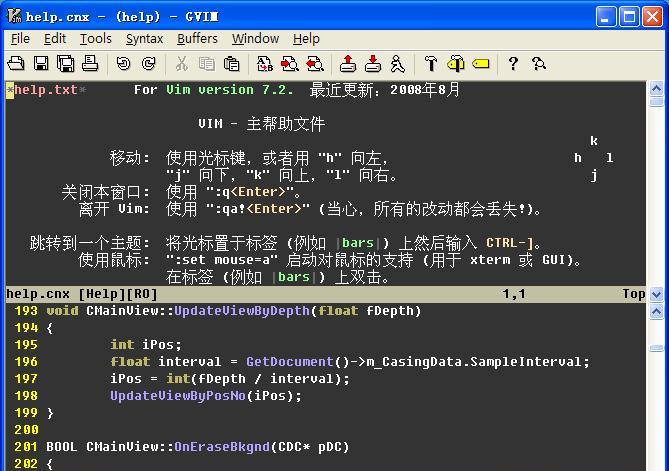Jump to tag using the yellow tag icon
This screenshot has width=669, height=471.
tap(481, 64)
